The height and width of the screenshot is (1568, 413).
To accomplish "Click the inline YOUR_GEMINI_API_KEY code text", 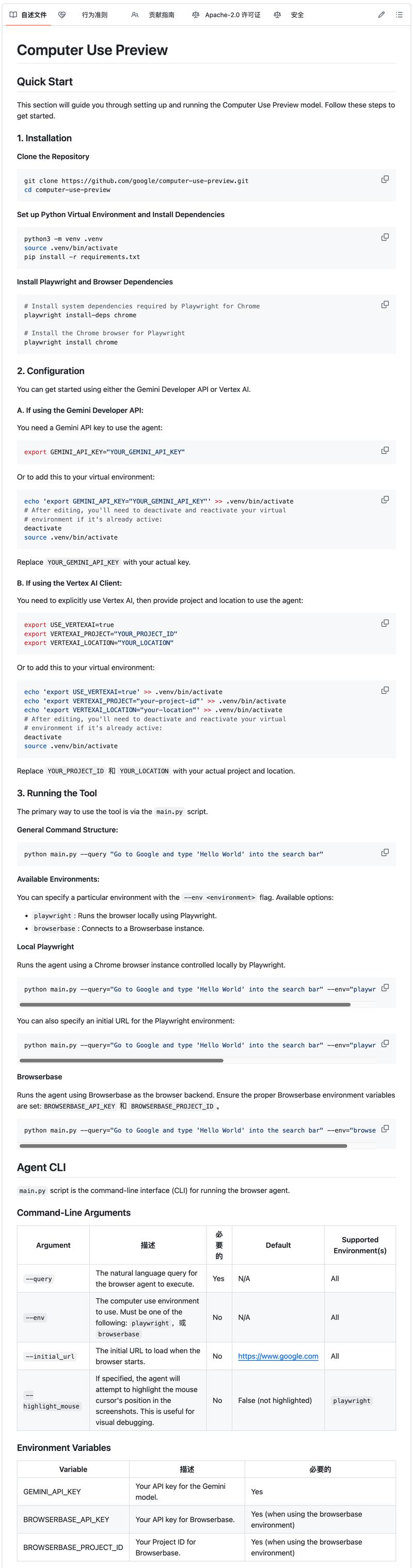I will 84,562.
